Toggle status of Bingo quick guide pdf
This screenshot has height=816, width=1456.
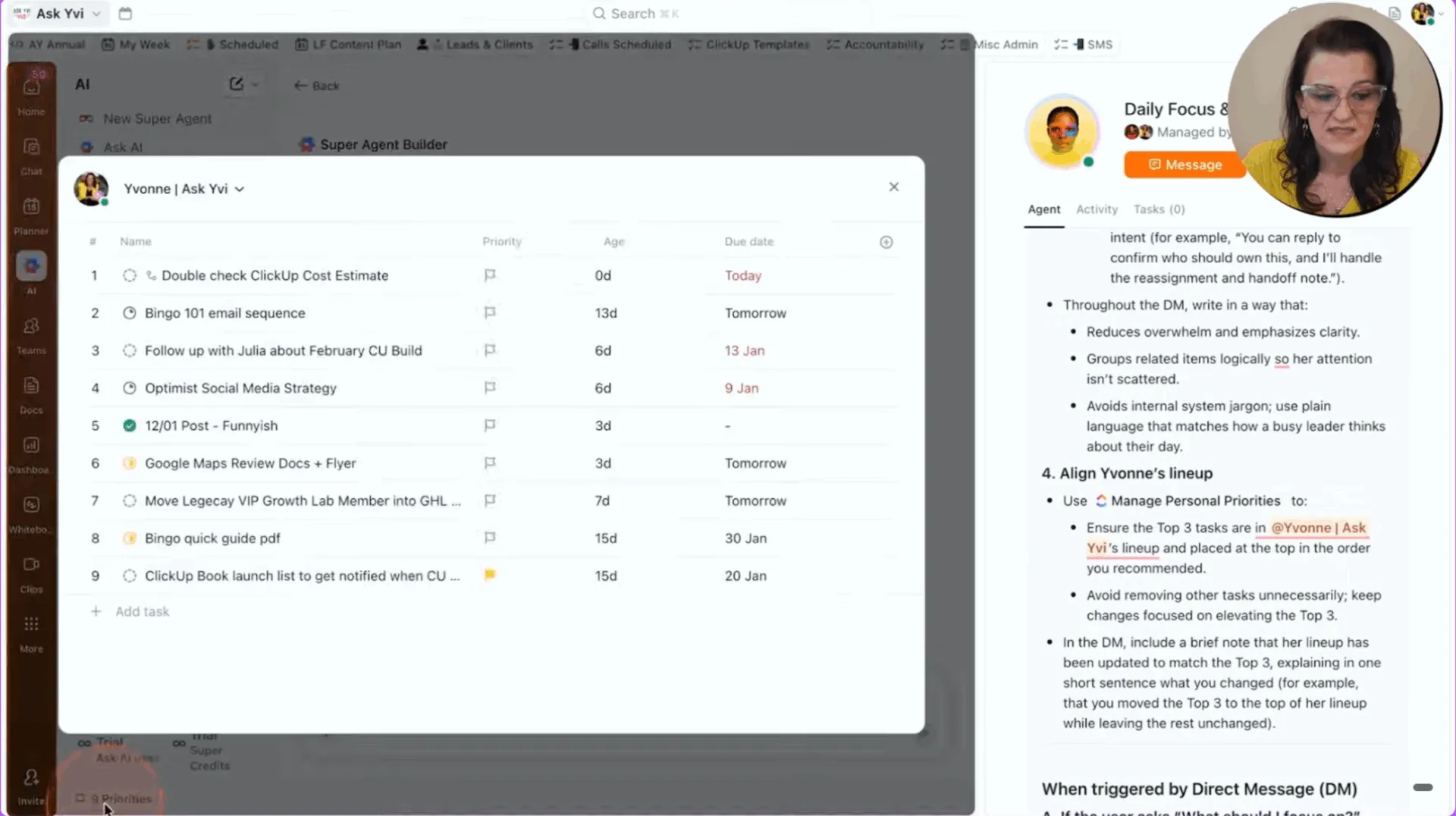130,538
